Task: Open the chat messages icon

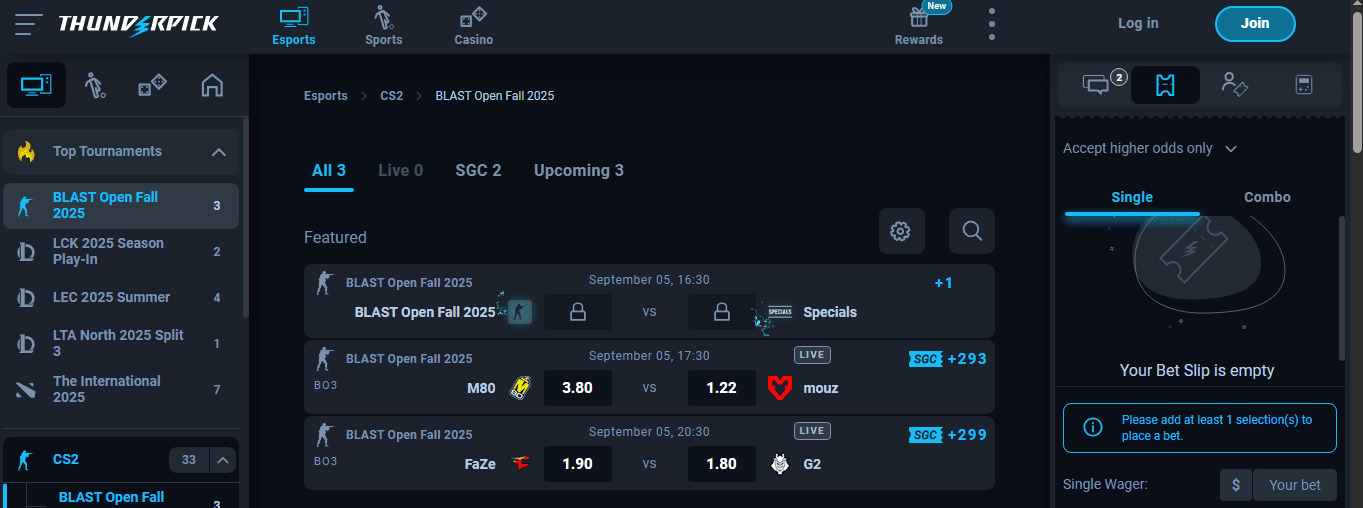Action: click(1097, 85)
